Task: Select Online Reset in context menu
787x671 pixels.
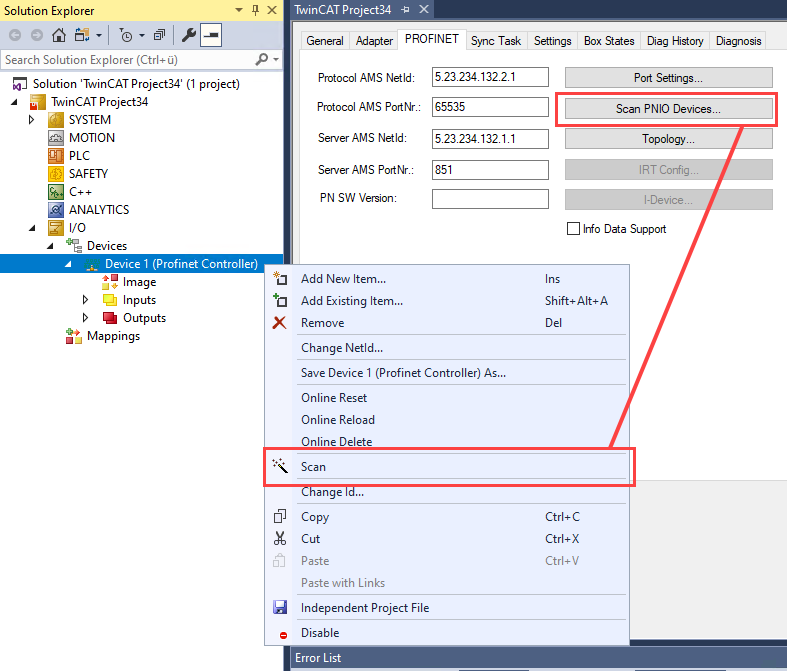Action: coord(334,398)
